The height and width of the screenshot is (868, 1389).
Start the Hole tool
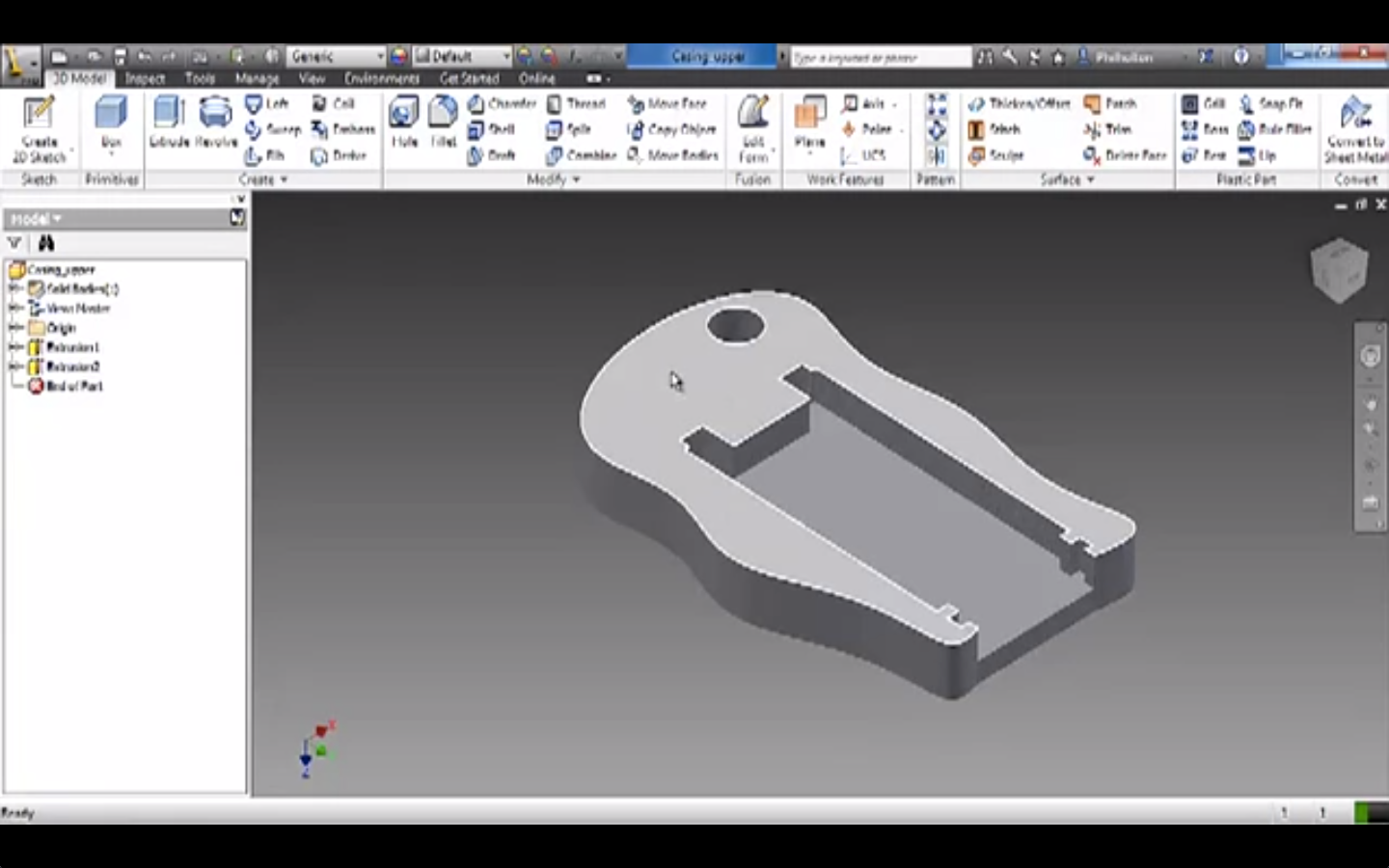(x=403, y=121)
